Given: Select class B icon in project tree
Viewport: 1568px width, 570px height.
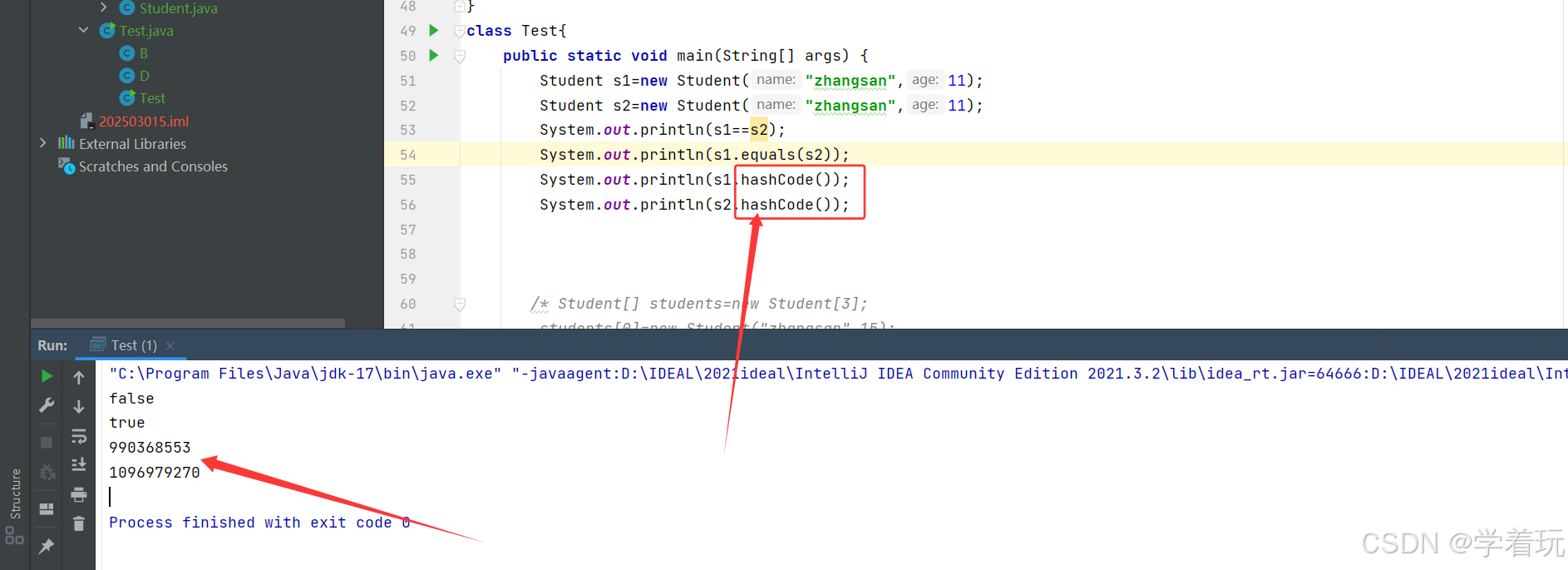Looking at the screenshot, I should (126, 53).
